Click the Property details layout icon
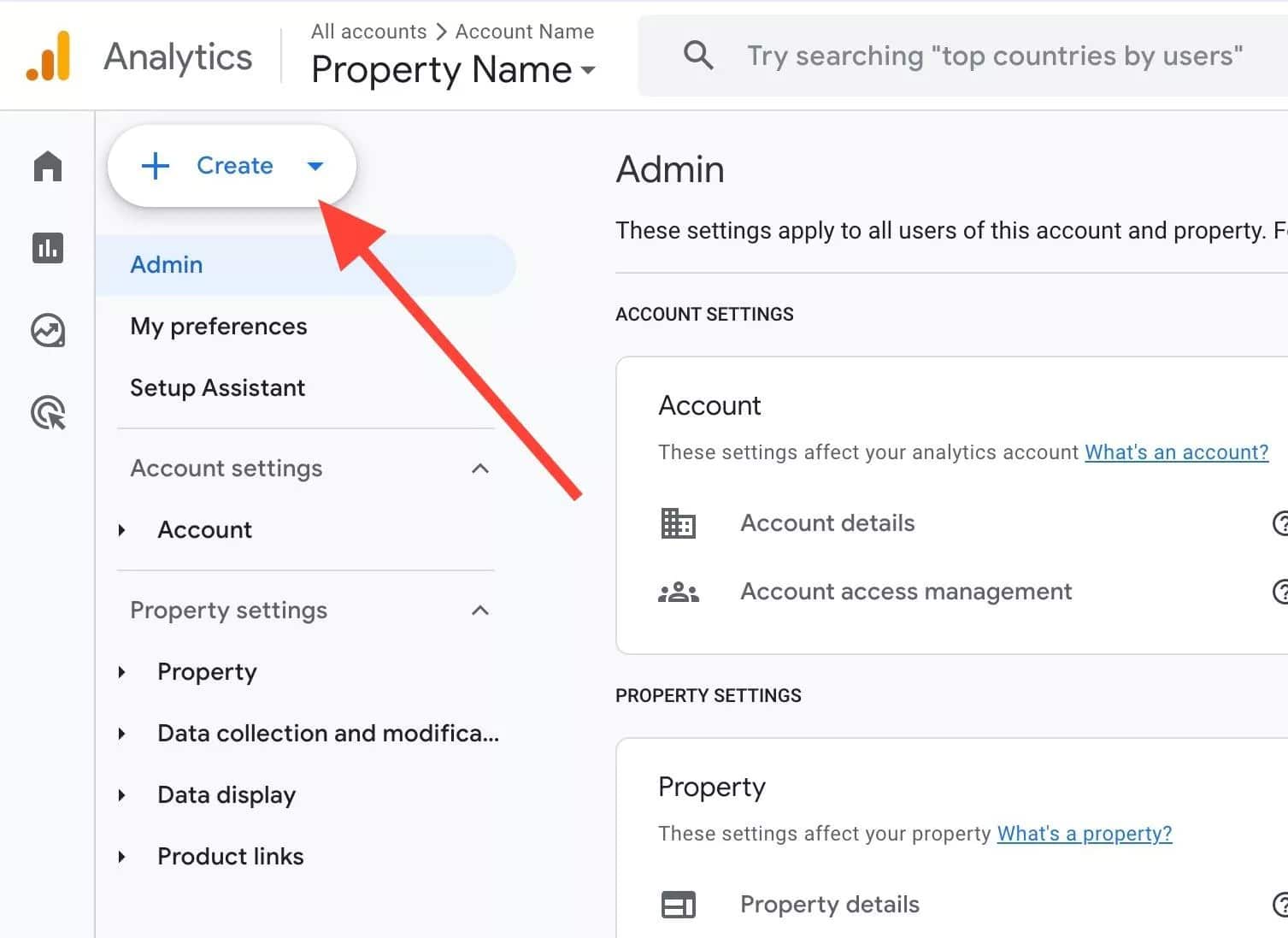Viewport: 1288px width, 938px height. [679, 905]
